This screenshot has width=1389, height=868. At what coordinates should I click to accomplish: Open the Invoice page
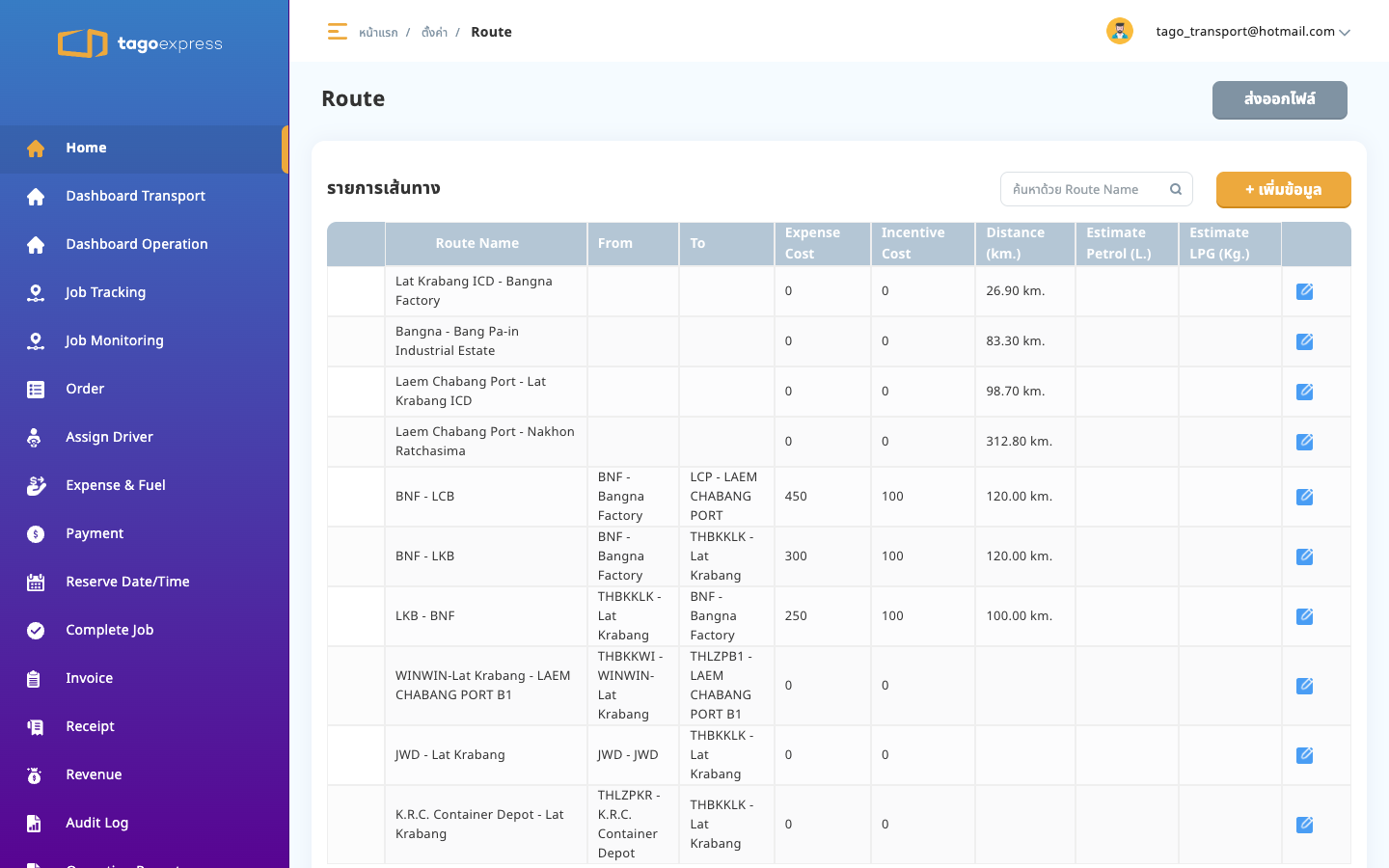pyautogui.click(x=145, y=679)
